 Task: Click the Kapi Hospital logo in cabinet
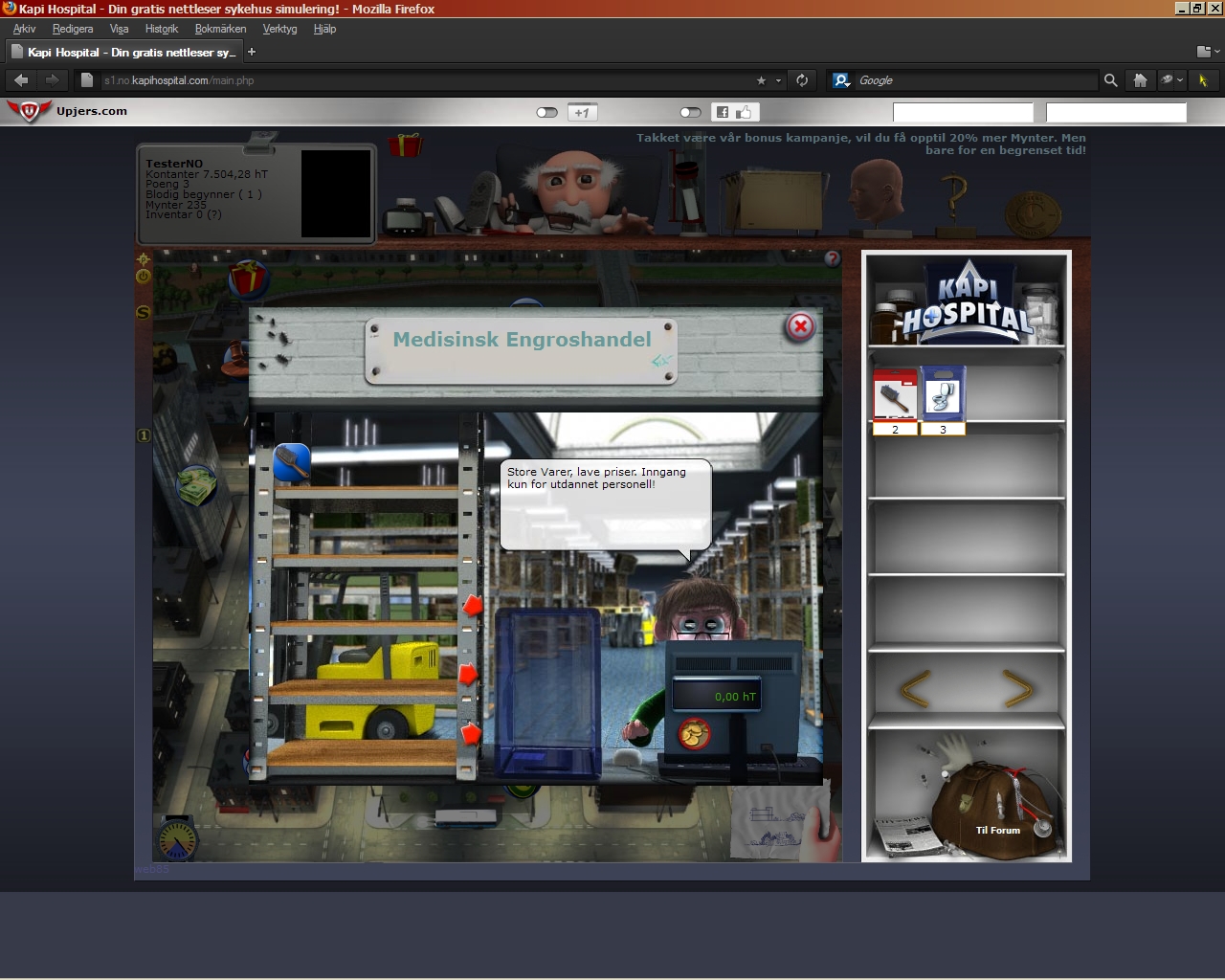click(x=968, y=304)
